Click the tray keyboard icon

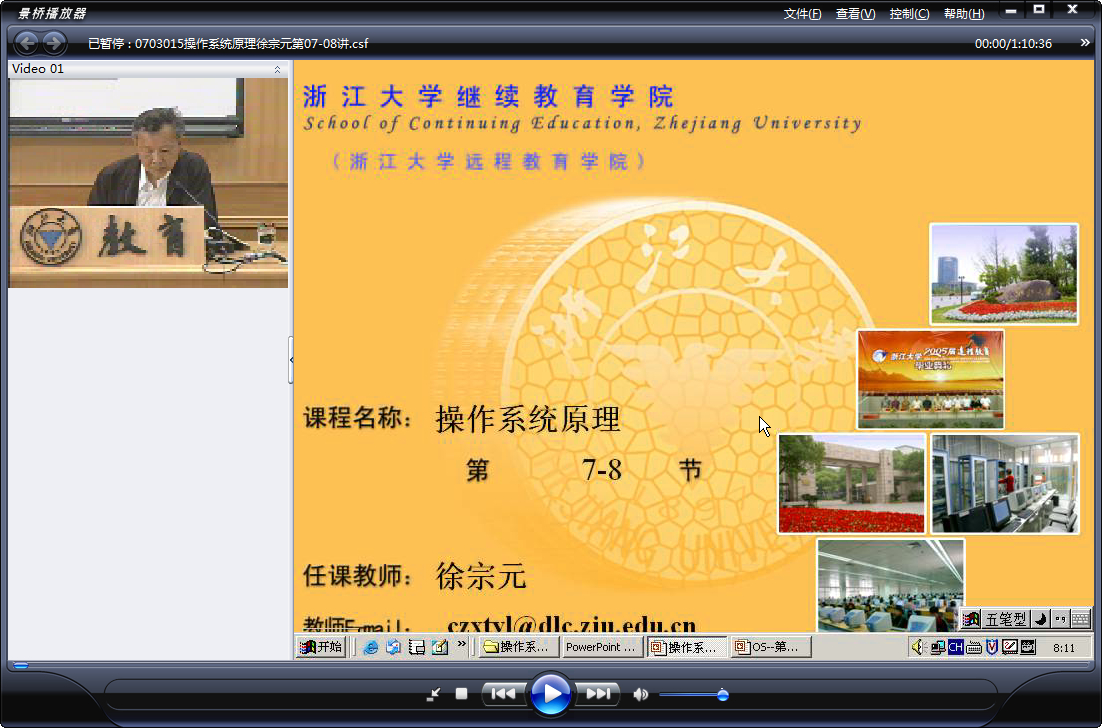tap(973, 647)
